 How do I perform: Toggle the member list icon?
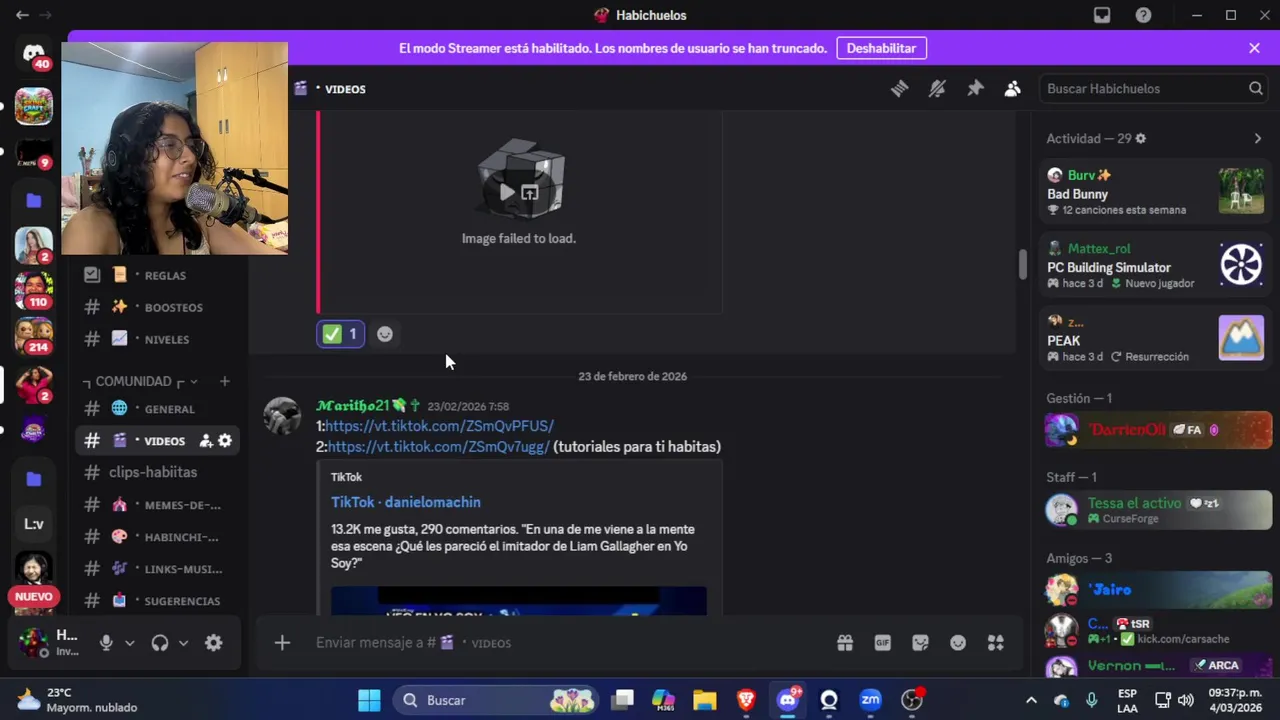(1012, 89)
